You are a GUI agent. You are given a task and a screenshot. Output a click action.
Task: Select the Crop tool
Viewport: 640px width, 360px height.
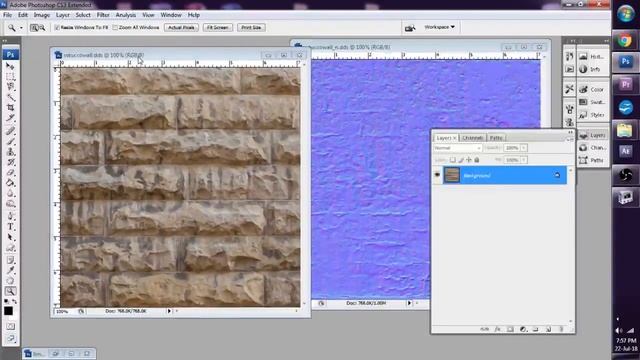pyautogui.click(x=10, y=108)
